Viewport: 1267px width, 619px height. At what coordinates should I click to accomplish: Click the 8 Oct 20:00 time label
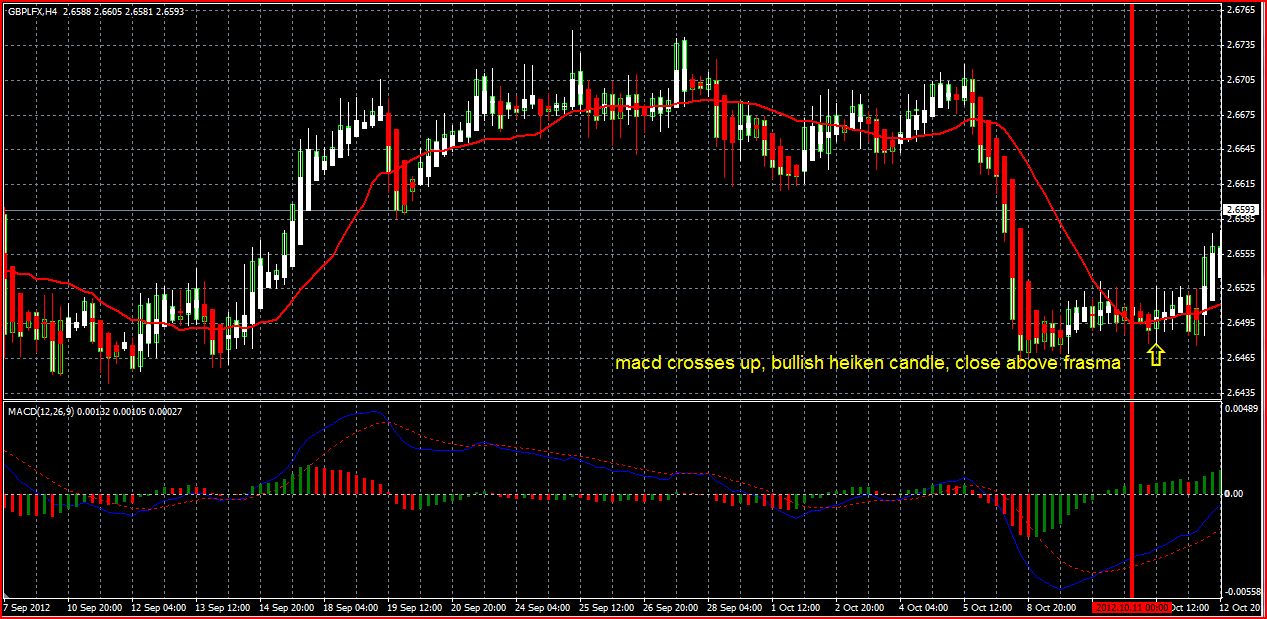1054,607
